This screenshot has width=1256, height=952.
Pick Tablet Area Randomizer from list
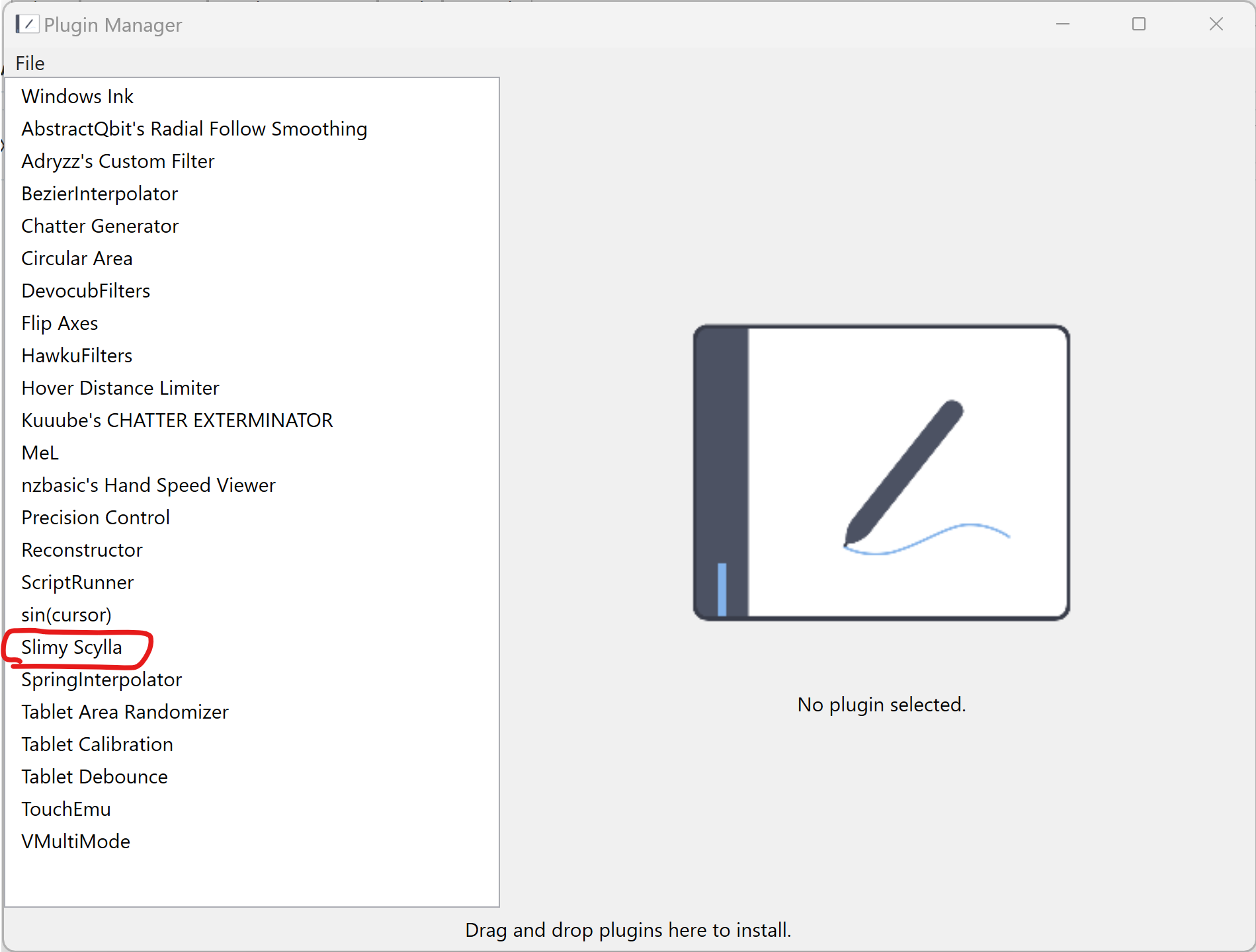coord(124,712)
